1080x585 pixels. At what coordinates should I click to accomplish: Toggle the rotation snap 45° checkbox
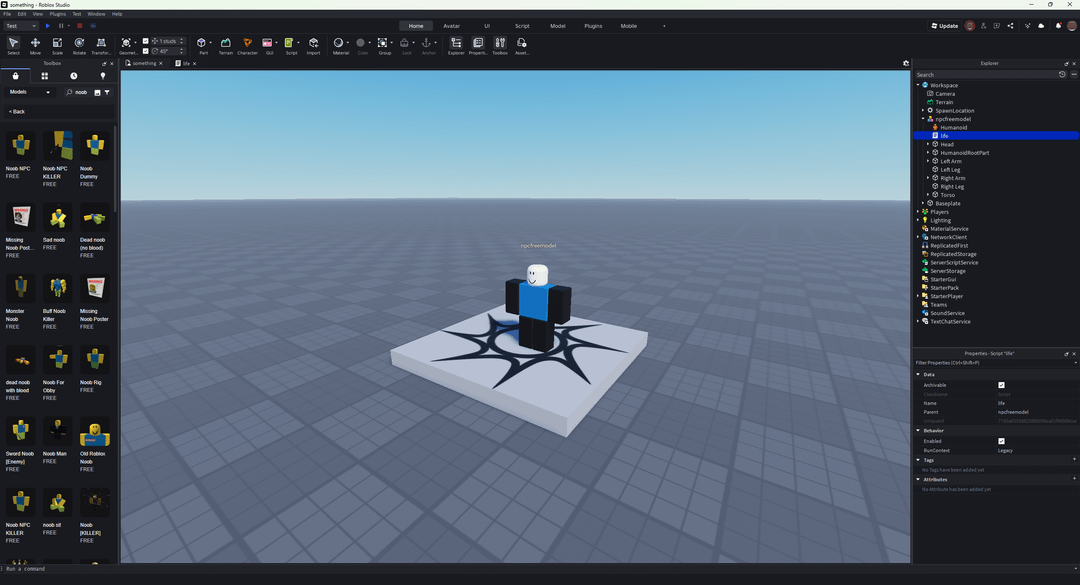tap(146, 50)
